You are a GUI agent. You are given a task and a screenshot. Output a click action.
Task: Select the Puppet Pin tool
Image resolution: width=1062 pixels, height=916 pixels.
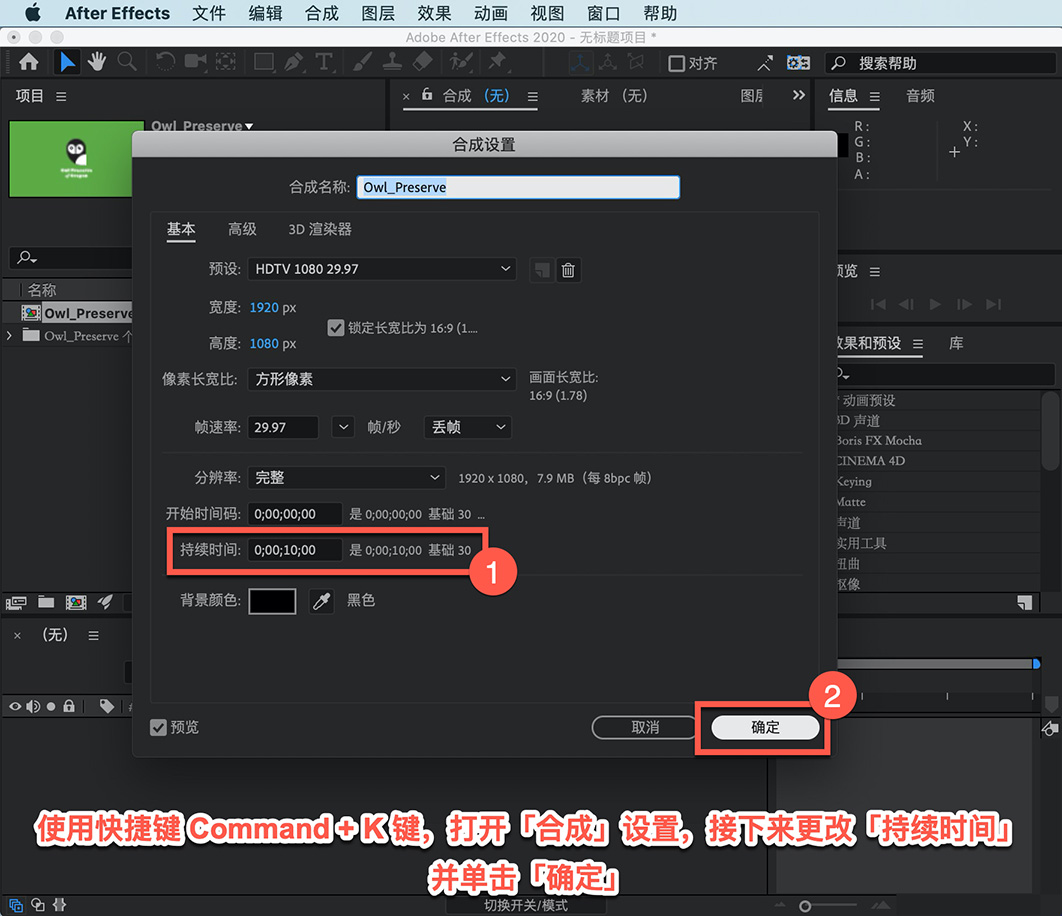pos(497,62)
